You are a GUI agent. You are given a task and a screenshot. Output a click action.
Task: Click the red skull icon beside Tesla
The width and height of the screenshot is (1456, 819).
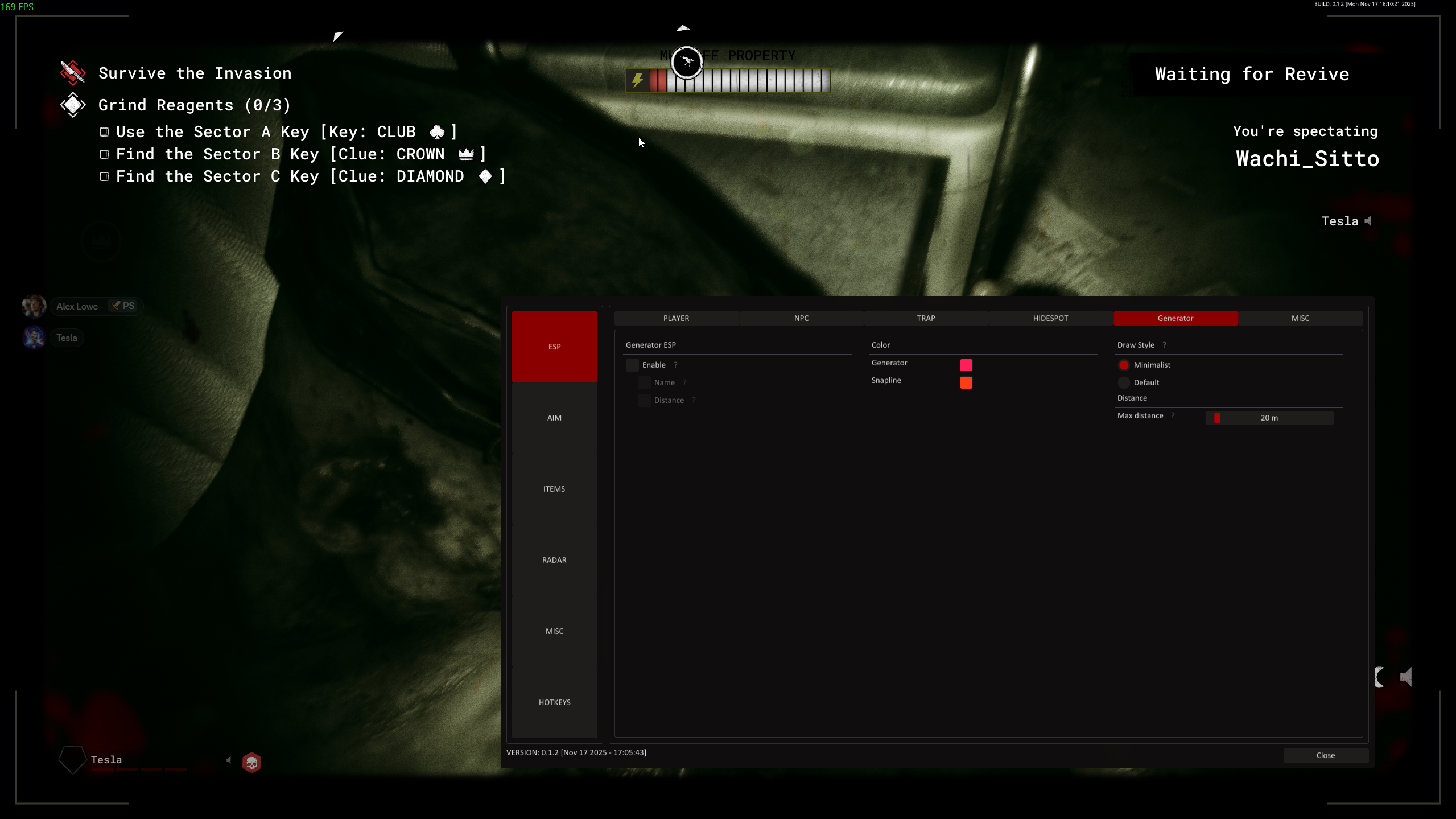point(251,762)
